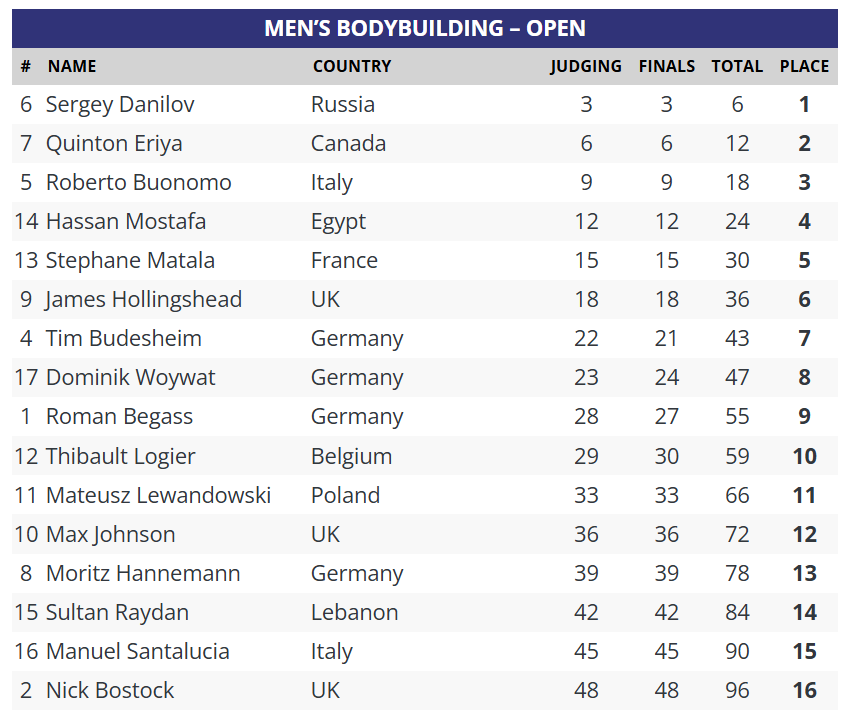
Task: Select the name Mateusz Lewandowski
Action: click(158, 495)
